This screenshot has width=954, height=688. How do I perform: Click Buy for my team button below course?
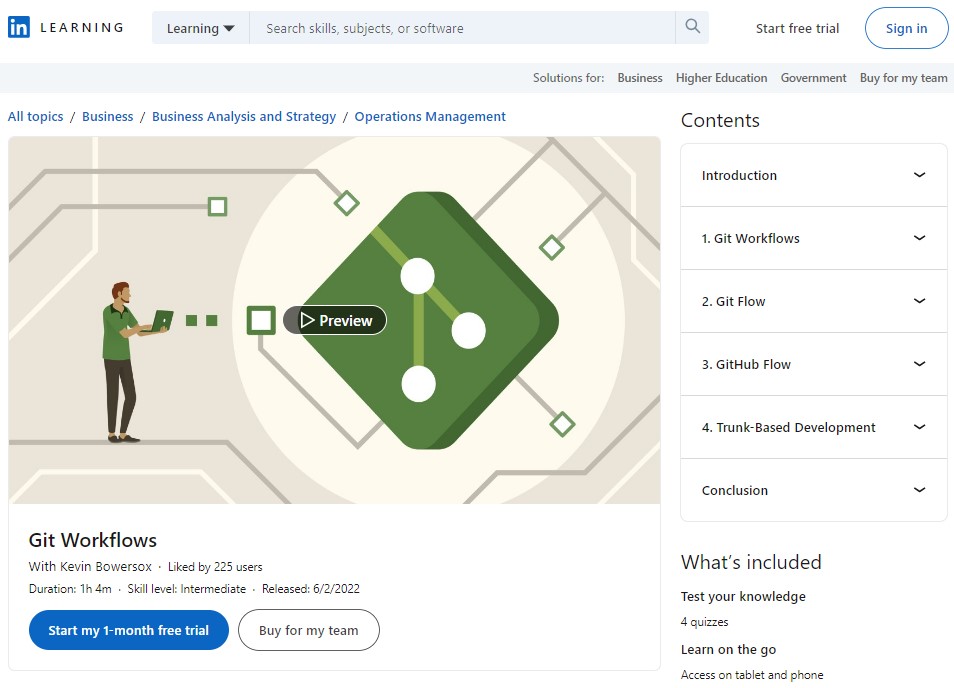pos(308,630)
